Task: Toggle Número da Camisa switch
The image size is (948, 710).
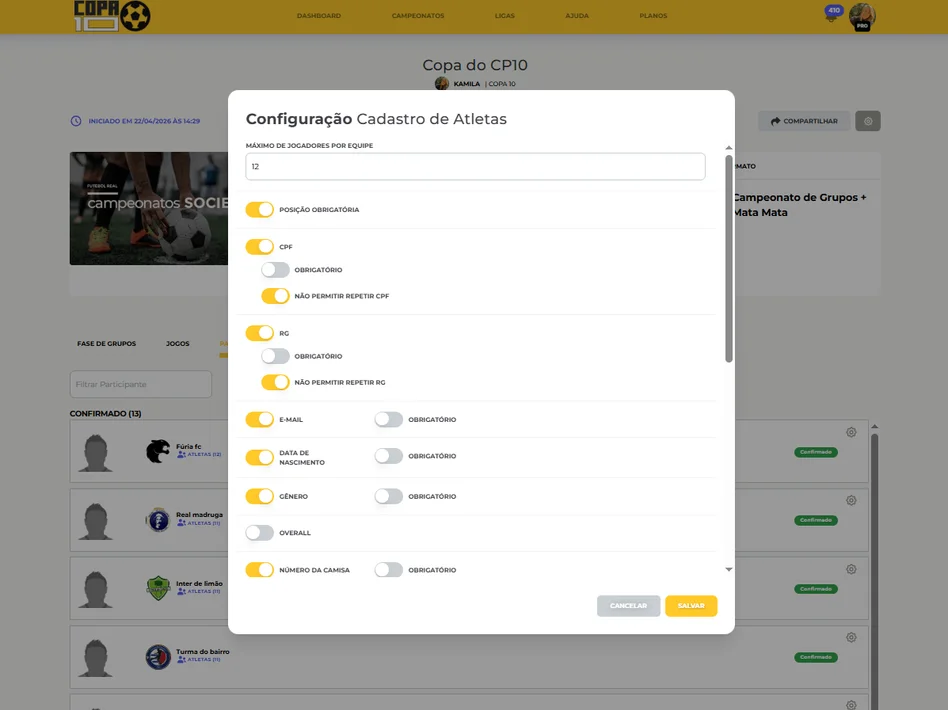Action: [259, 570]
